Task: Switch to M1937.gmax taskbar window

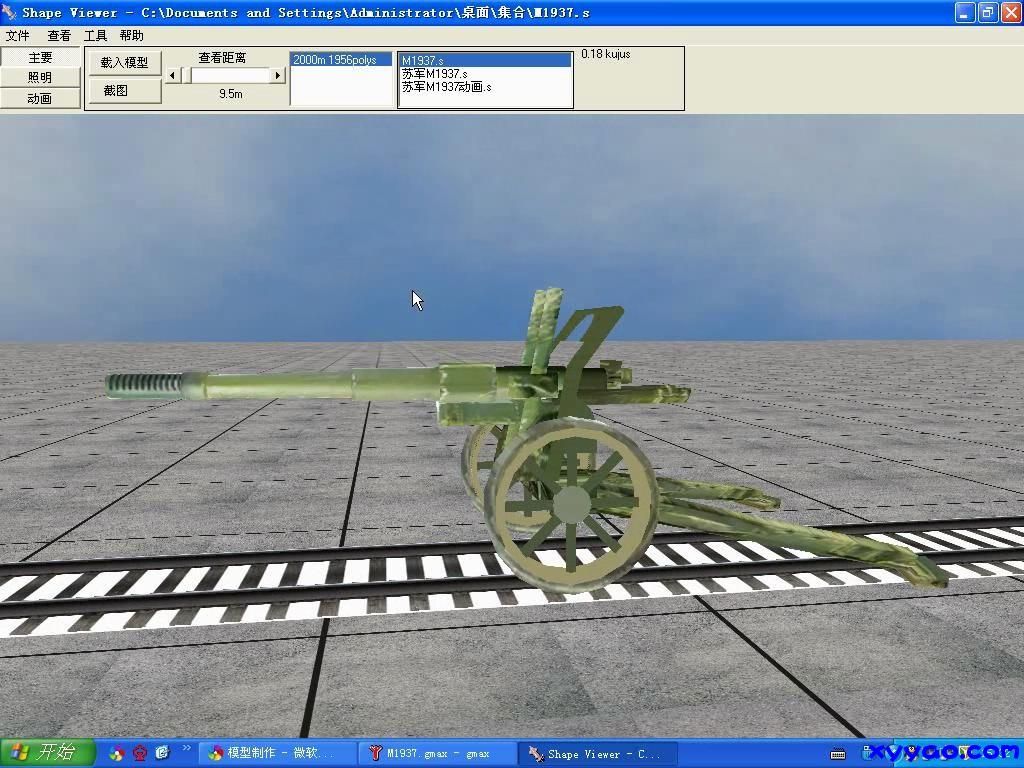Action: click(437, 753)
